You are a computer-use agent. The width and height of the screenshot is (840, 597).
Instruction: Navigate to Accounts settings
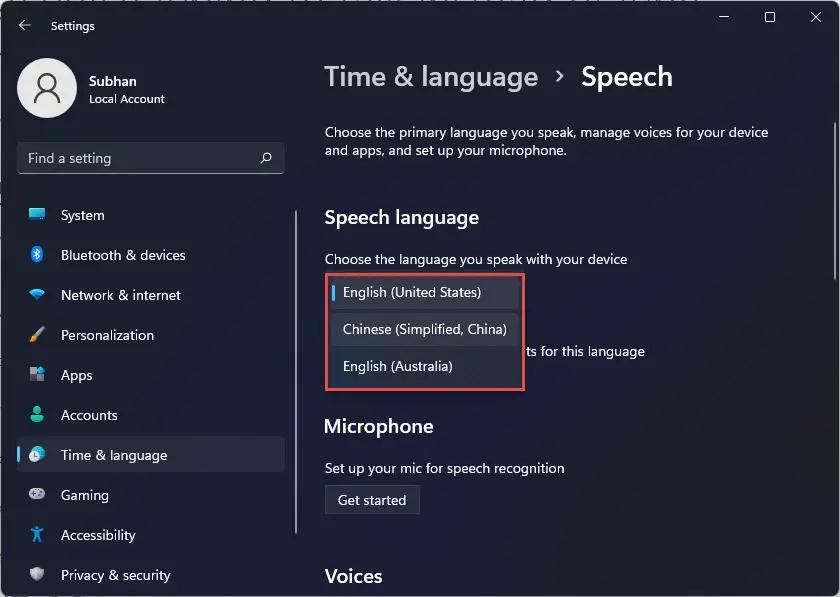[151, 415]
